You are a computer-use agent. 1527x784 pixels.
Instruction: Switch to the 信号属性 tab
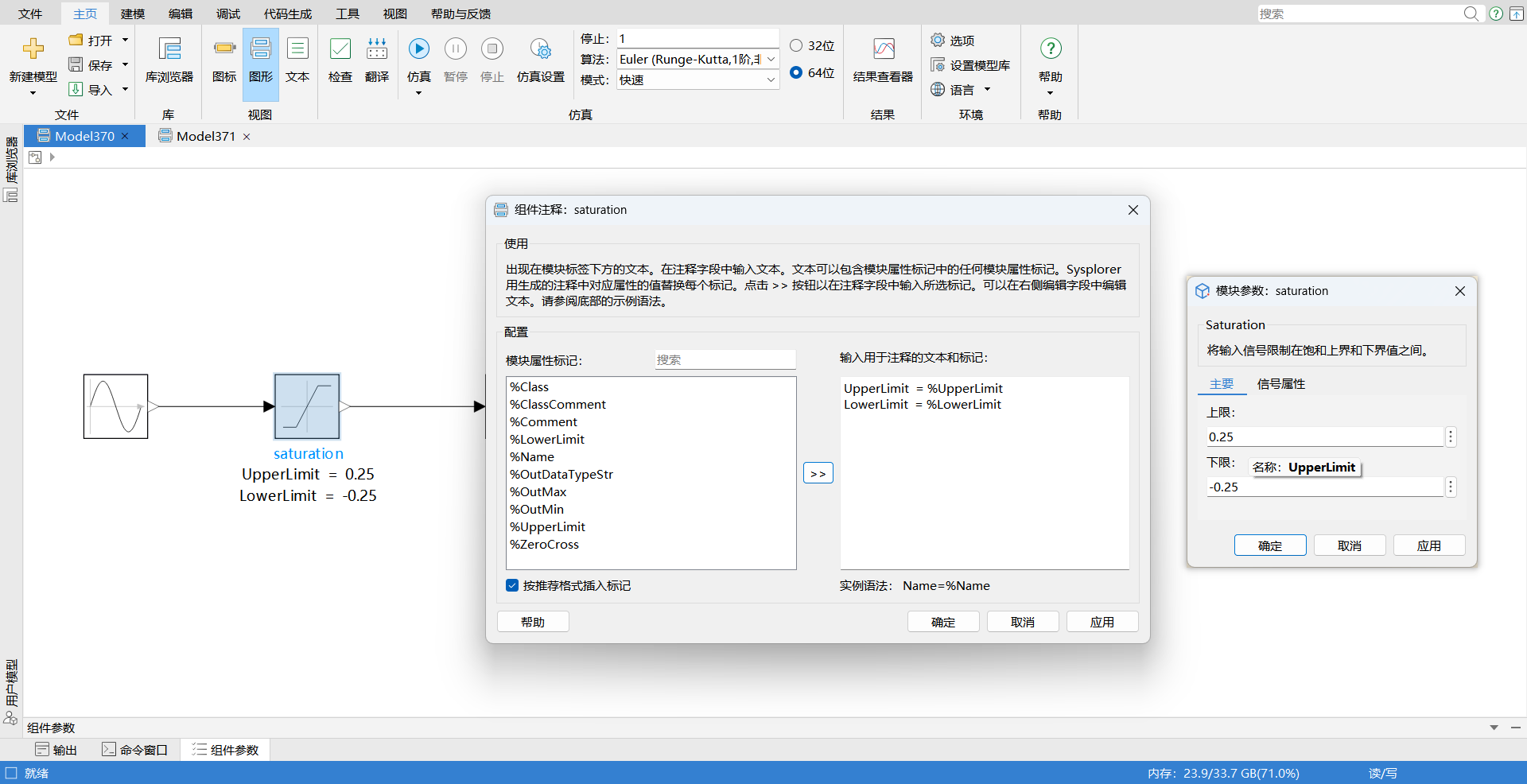1280,384
